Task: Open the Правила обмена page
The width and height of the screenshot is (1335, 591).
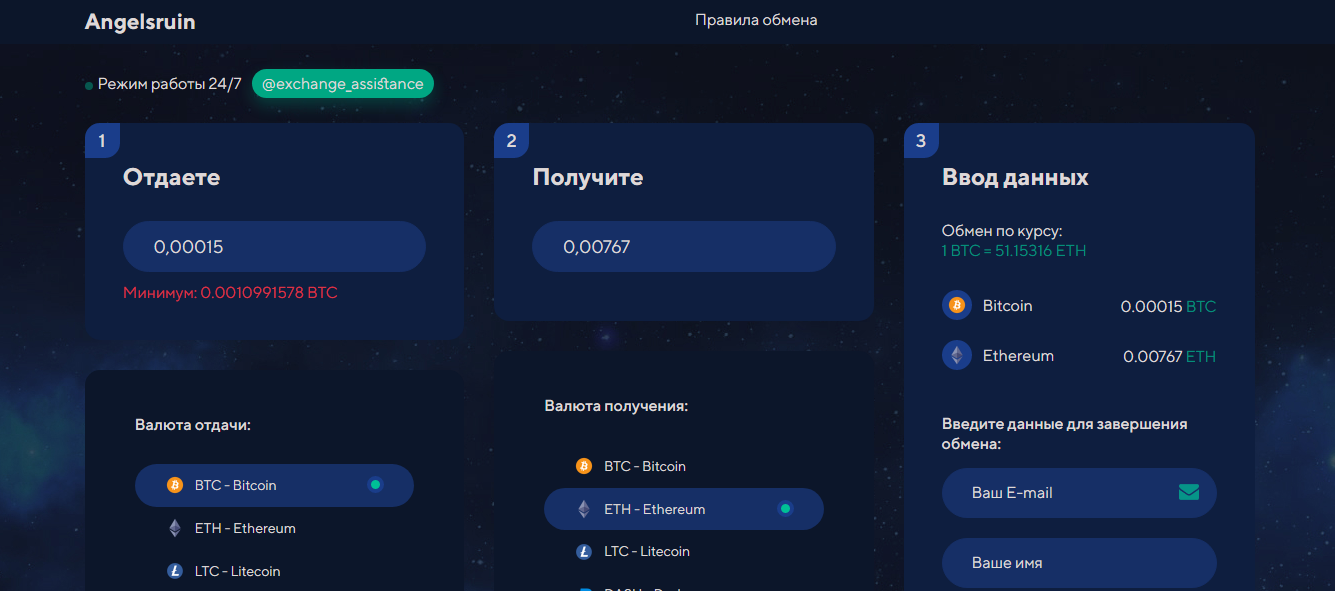Action: point(756,20)
